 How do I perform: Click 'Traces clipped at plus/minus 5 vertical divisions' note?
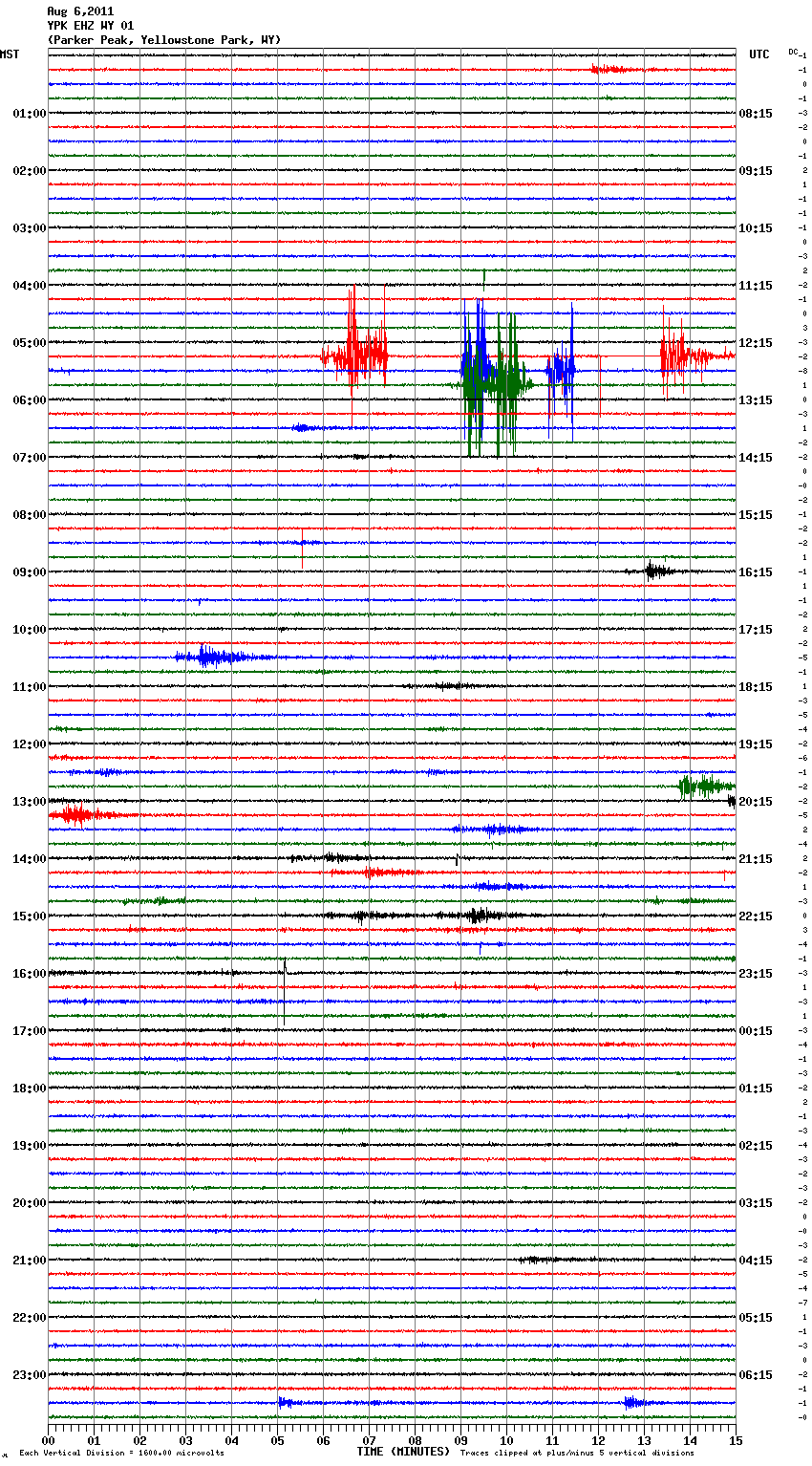point(577,1453)
